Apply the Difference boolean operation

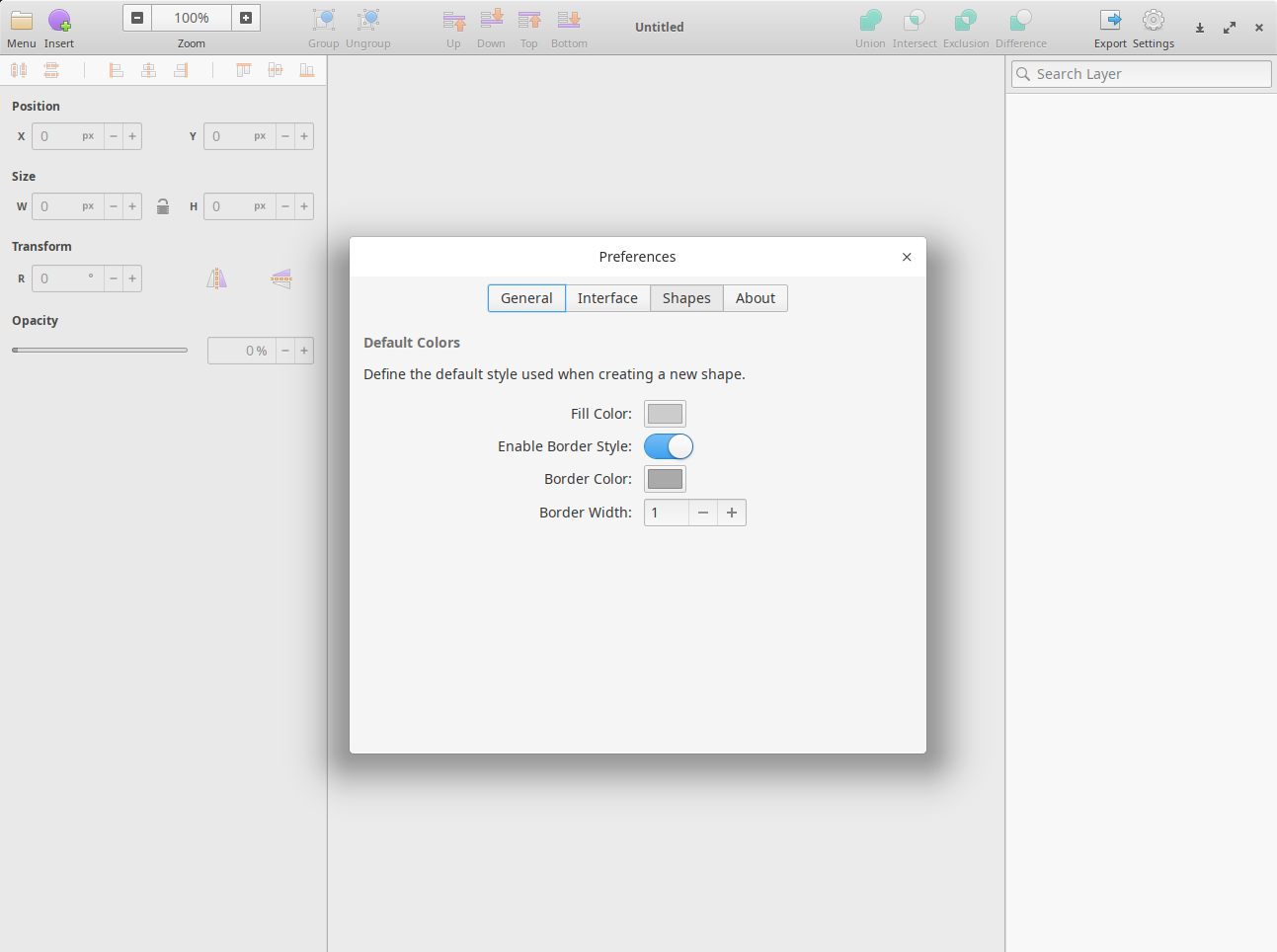click(x=1020, y=20)
